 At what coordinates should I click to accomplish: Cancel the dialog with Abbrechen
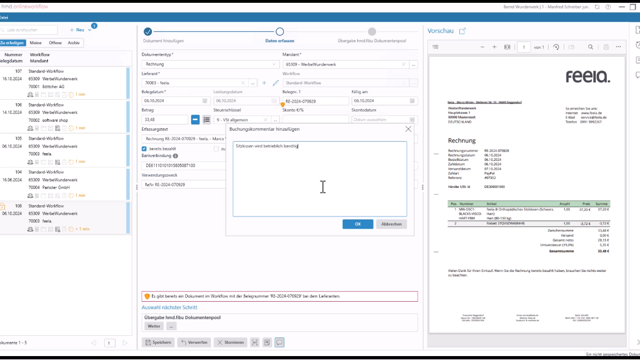click(391, 224)
